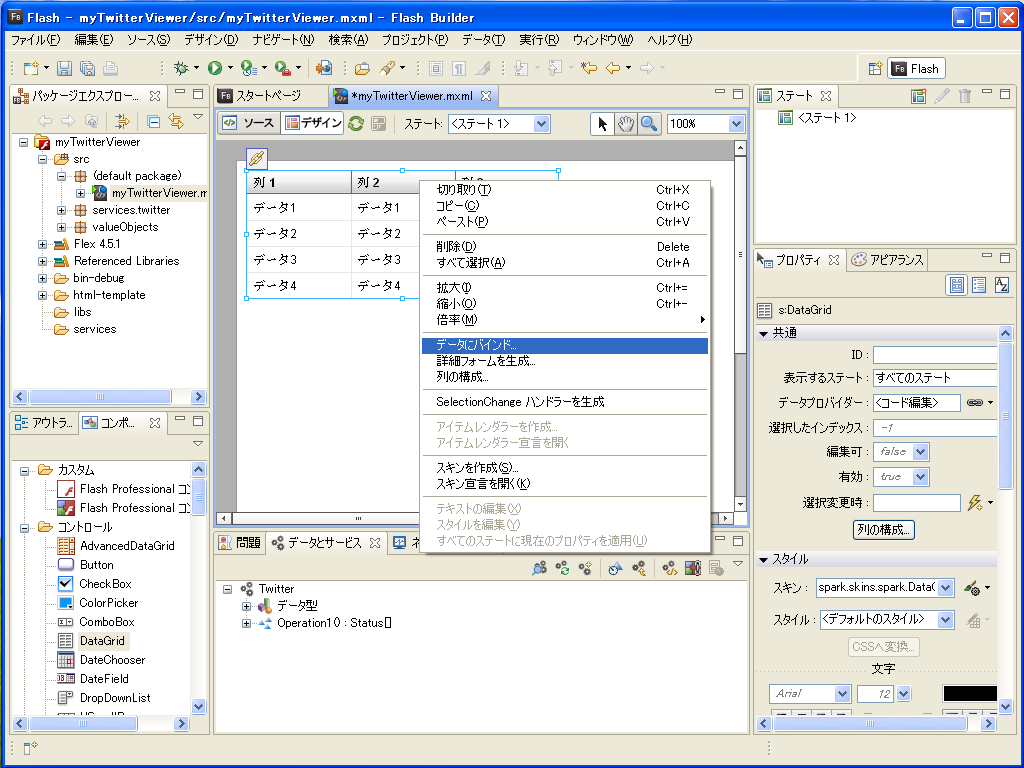Click the delete state trash icon
This screenshot has width=1024, height=768.
[x=965, y=96]
